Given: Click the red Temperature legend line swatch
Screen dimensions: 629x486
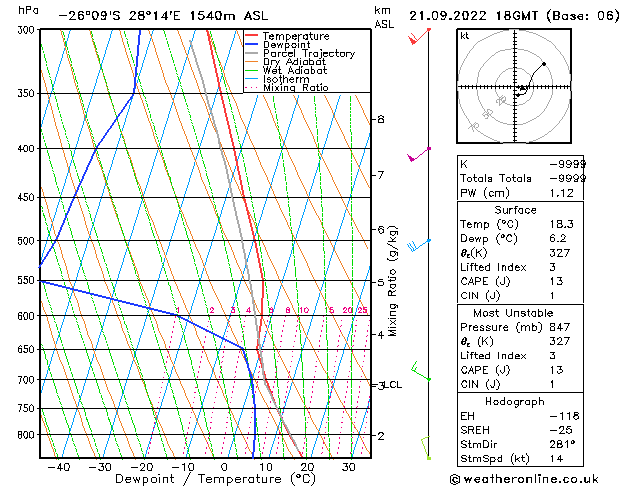Looking at the screenshot, I should tap(251, 36).
